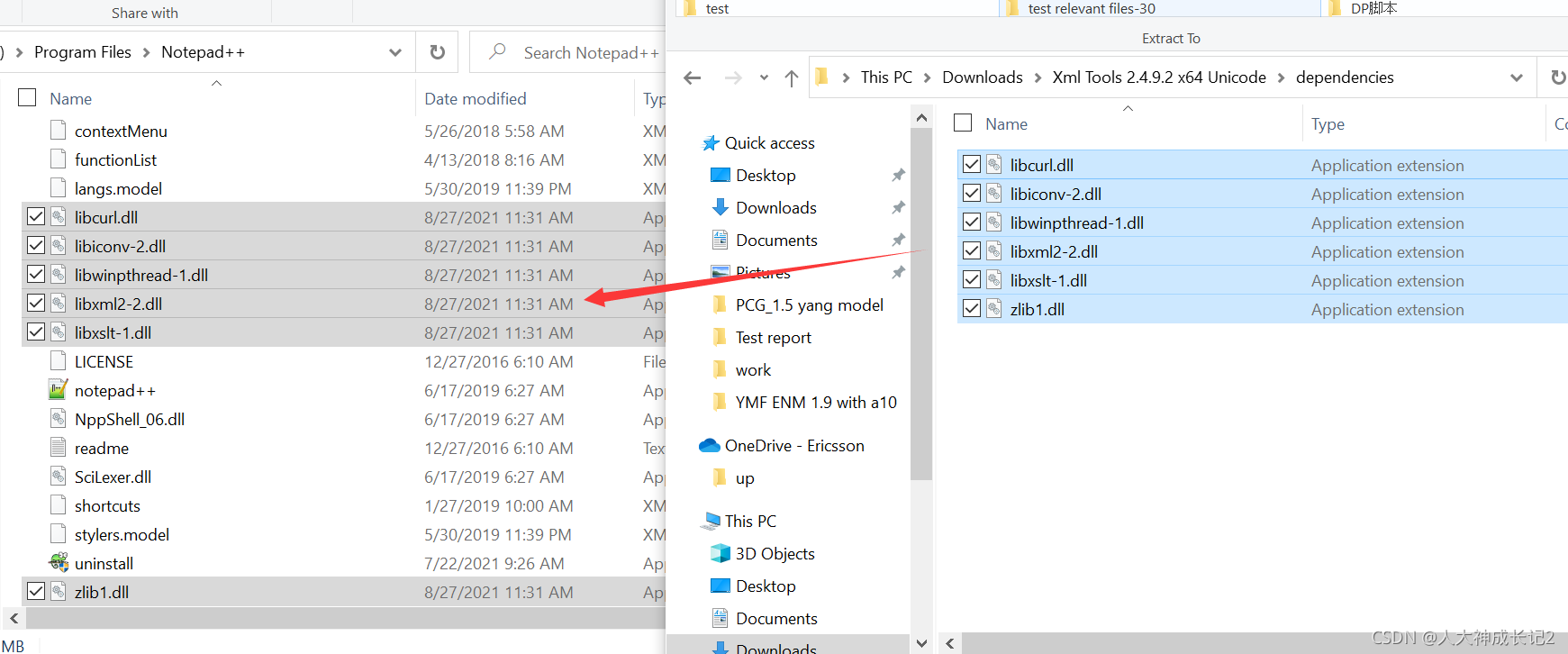Image resolution: width=1568 pixels, height=654 pixels.
Task: Select the functionList file
Action: click(115, 159)
